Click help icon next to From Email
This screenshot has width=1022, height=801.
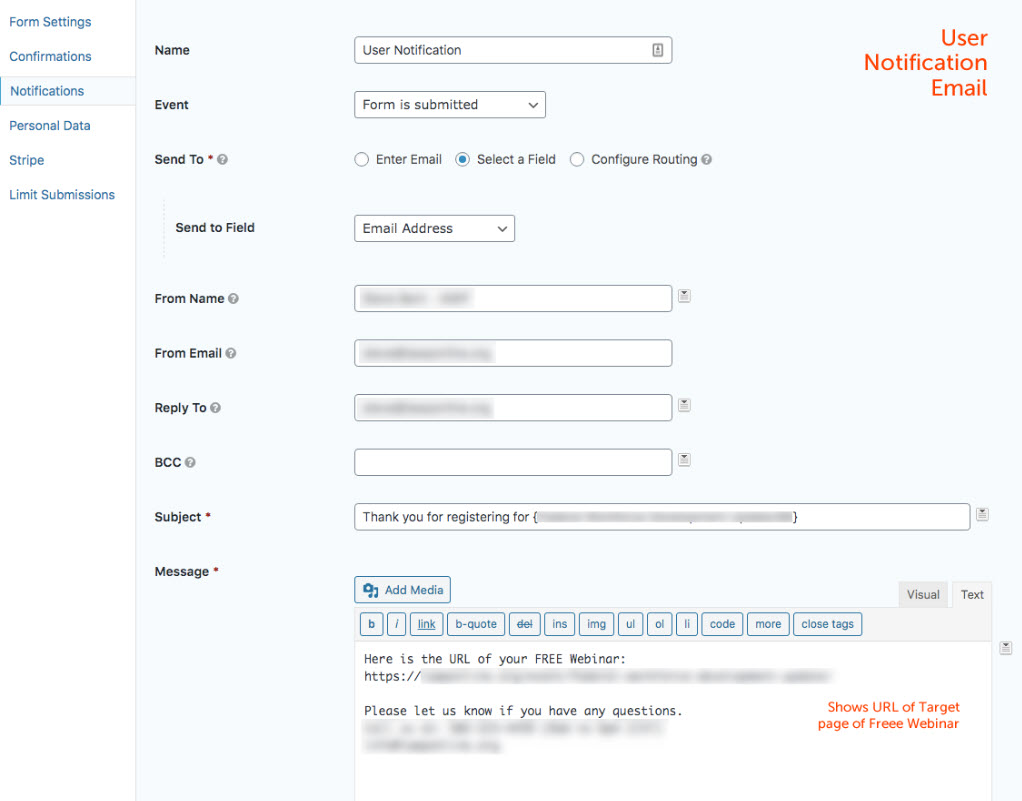pyautogui.click(x=231, y=354)
